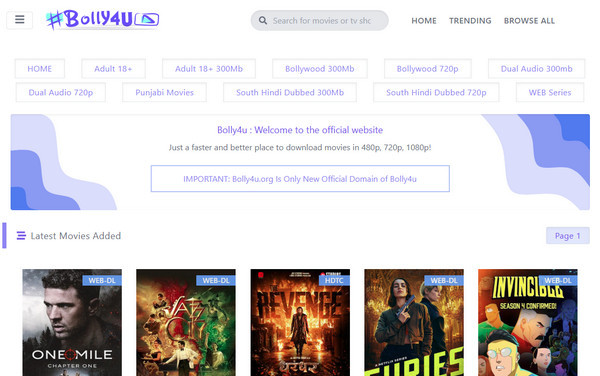The width and height of the screenshot is (600, 376).
Task: Click the search magnifier icon
Action: 262,20
